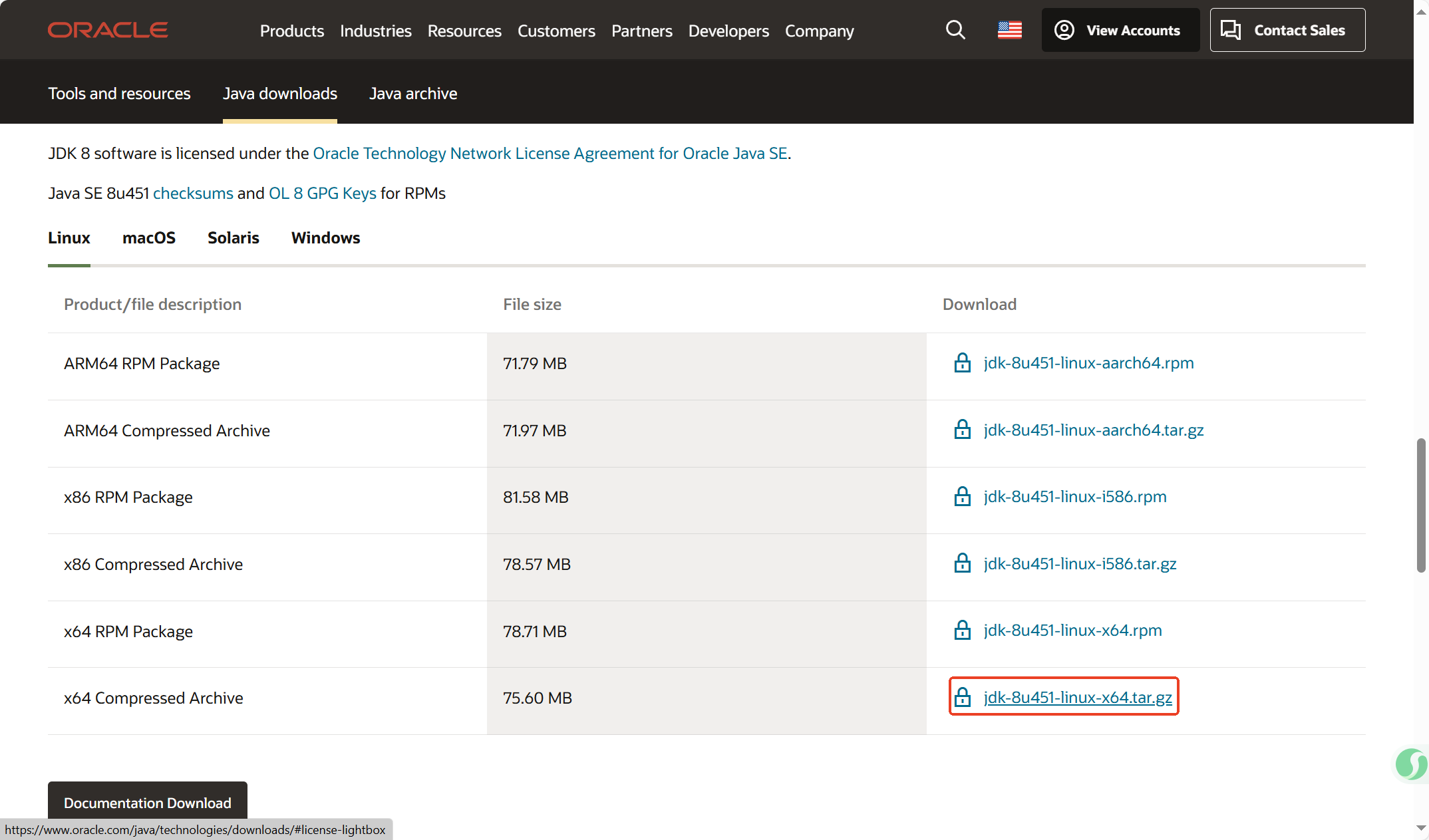Click the x64 RPM Package description
1429x840 pixels.
coord(128,631)
